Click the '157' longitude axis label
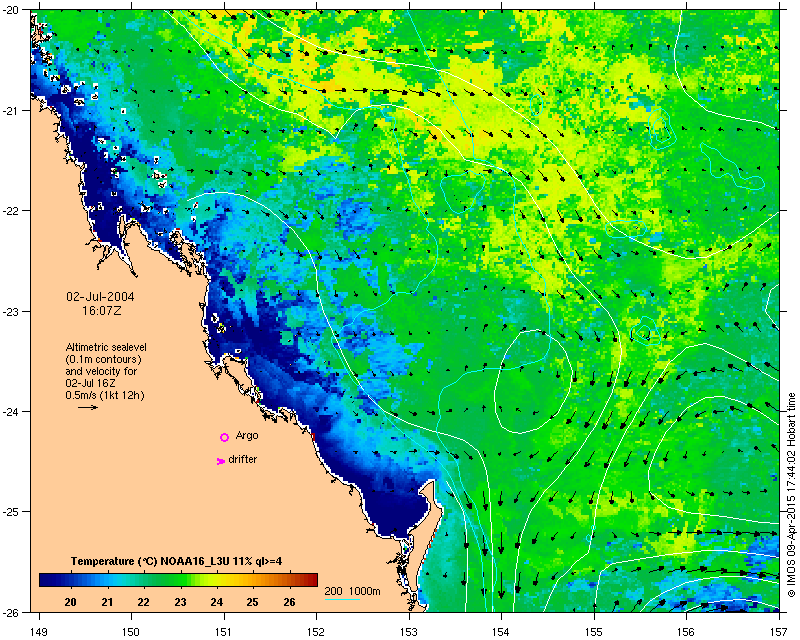 779,632
